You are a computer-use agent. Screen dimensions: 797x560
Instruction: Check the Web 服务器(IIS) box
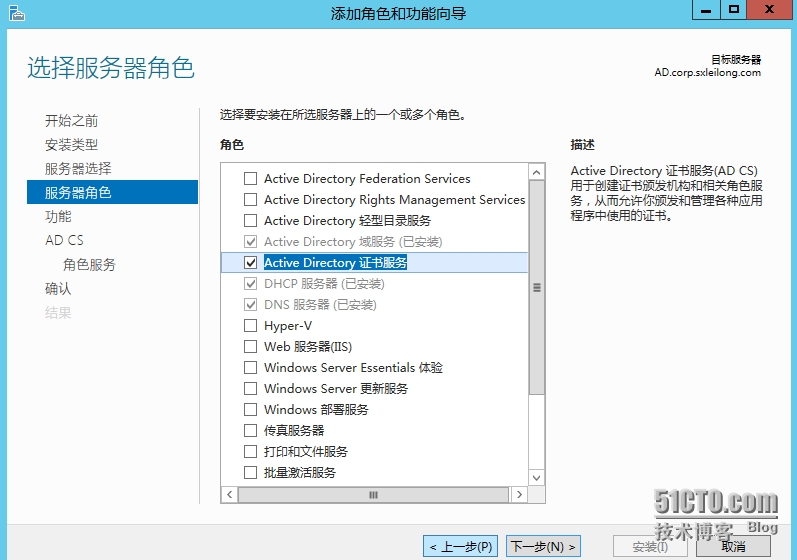251,347
